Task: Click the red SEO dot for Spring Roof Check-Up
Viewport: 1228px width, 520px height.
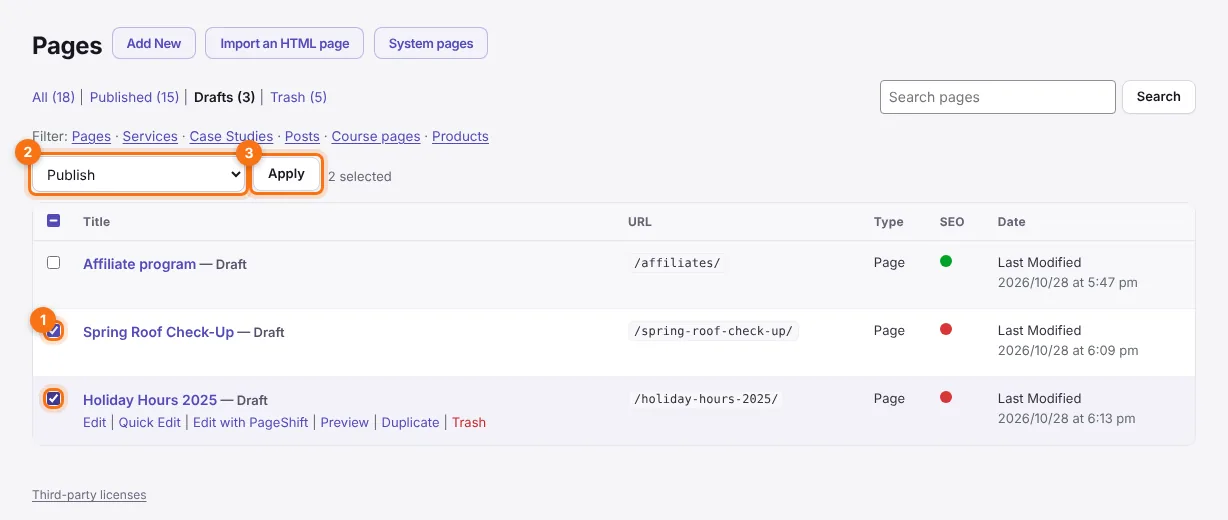Action: tap(946, 329)
